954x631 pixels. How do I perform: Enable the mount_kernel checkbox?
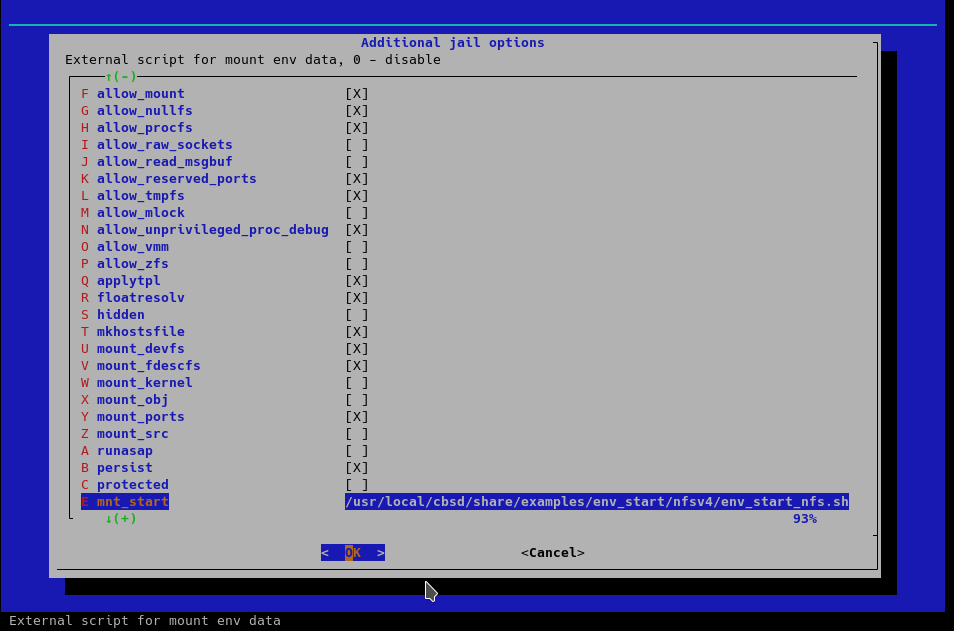click(x=357, y=383)
